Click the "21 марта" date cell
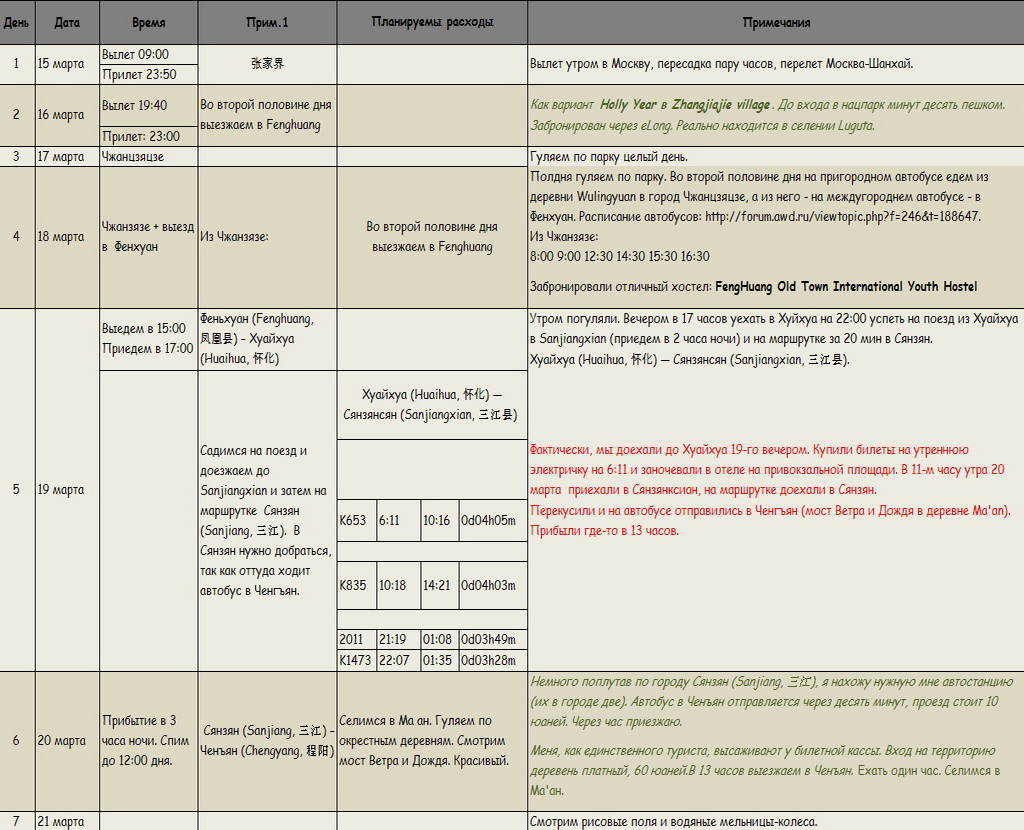1024x830 pixels. (67, 822)
